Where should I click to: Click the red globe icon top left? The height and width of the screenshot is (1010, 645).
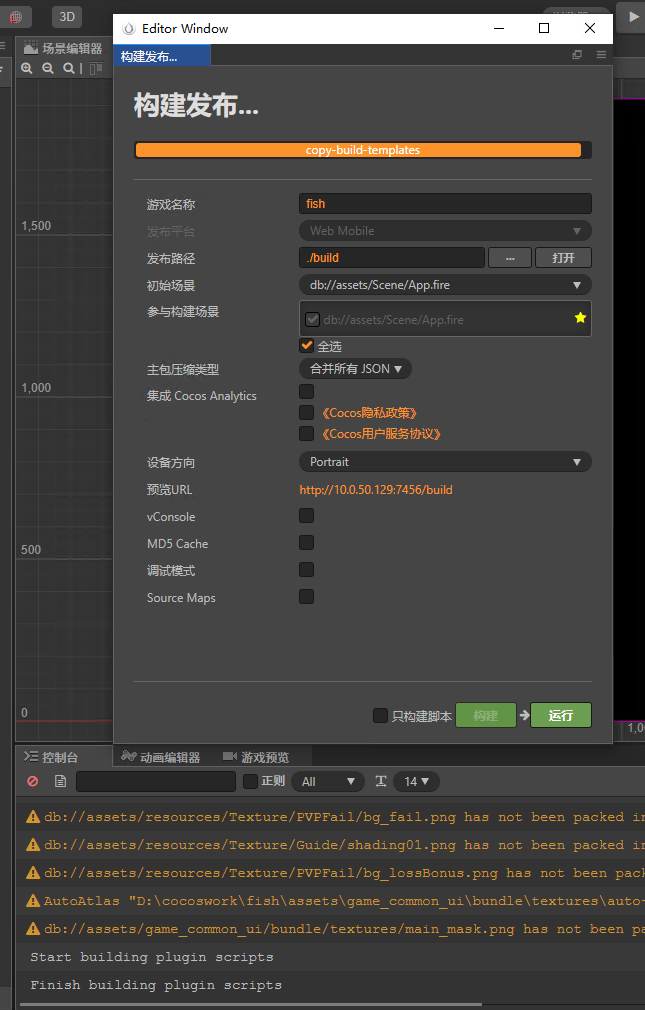(x=15, y=17)
